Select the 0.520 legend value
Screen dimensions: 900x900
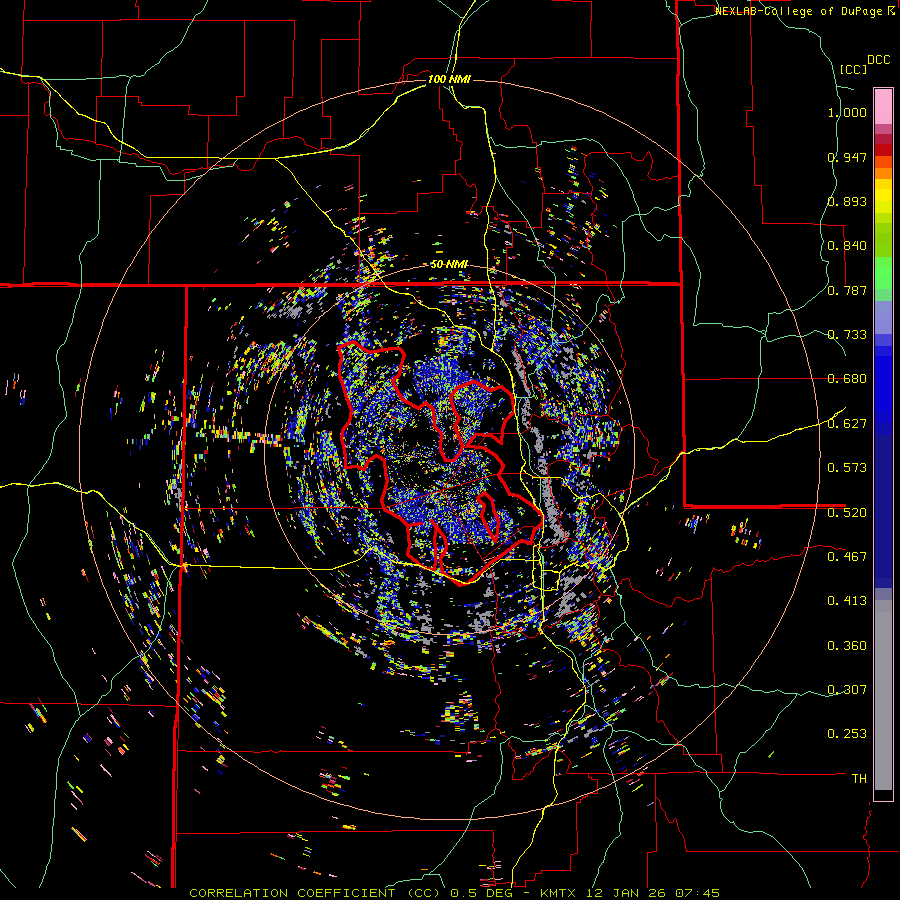847,512
